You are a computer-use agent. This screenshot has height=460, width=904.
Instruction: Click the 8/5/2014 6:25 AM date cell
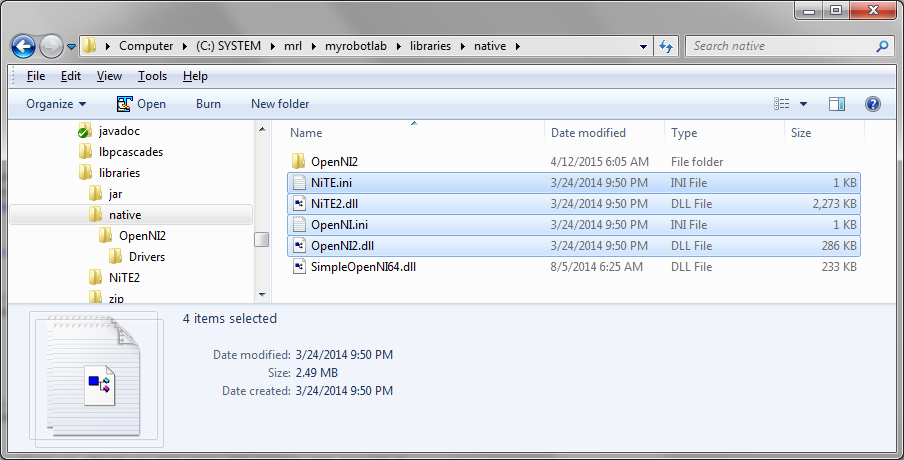pyautogui.click(x=597, y=267)
